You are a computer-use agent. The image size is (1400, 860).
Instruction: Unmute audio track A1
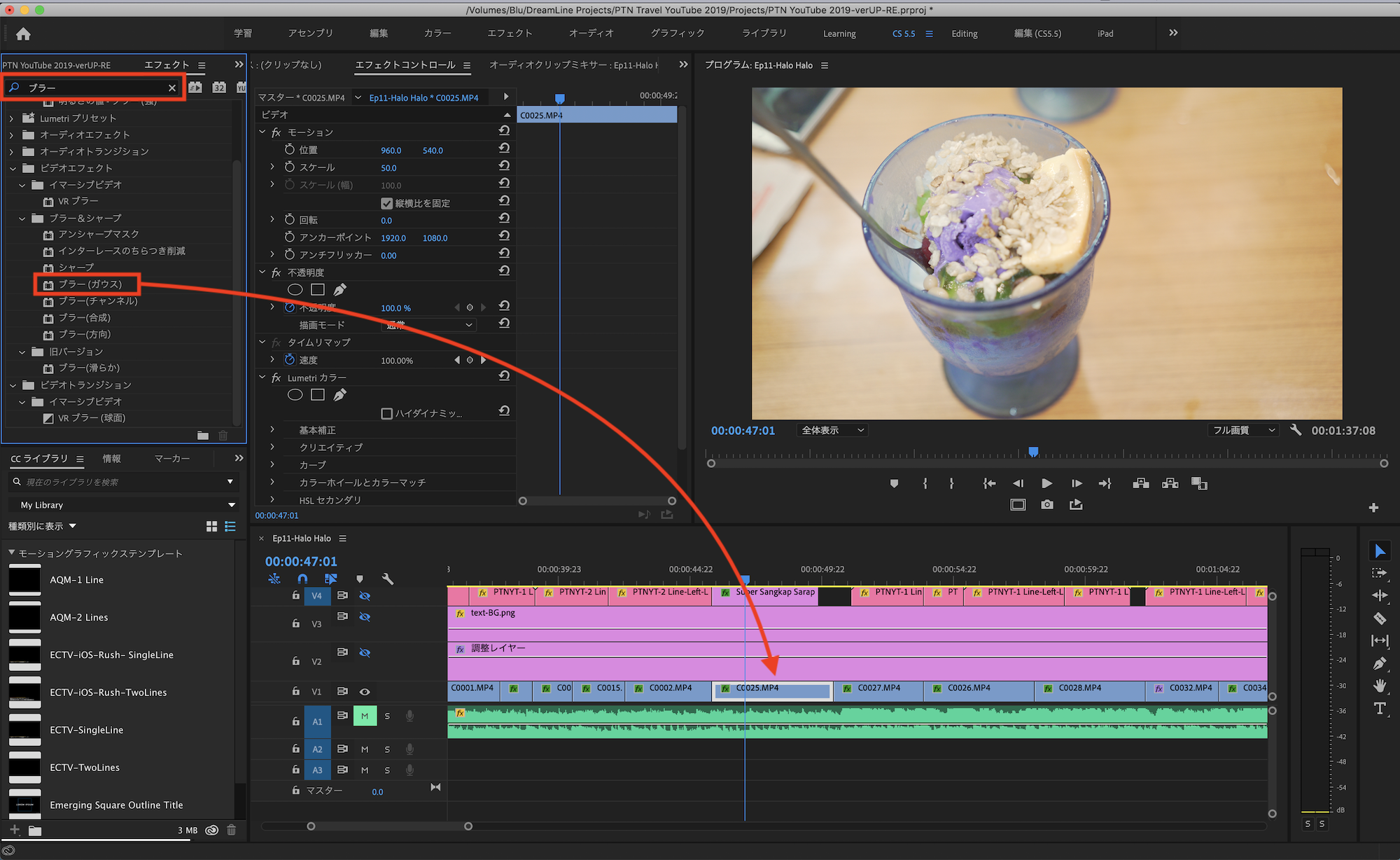click(x=365, y=716)
